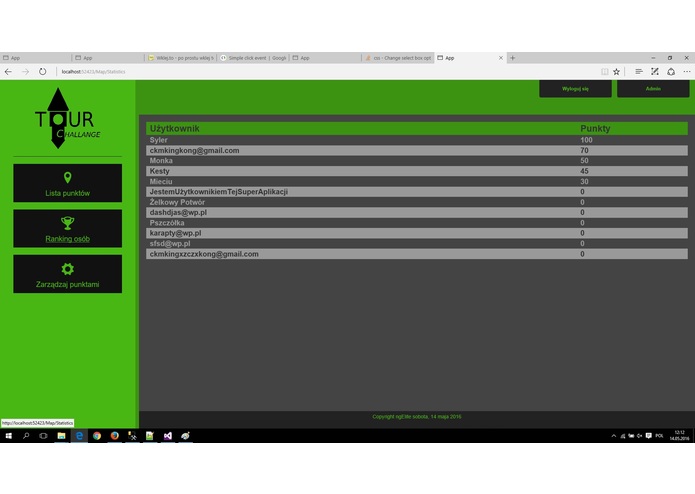
Task: Open the action center notification icon
Action: click(649, 436)
